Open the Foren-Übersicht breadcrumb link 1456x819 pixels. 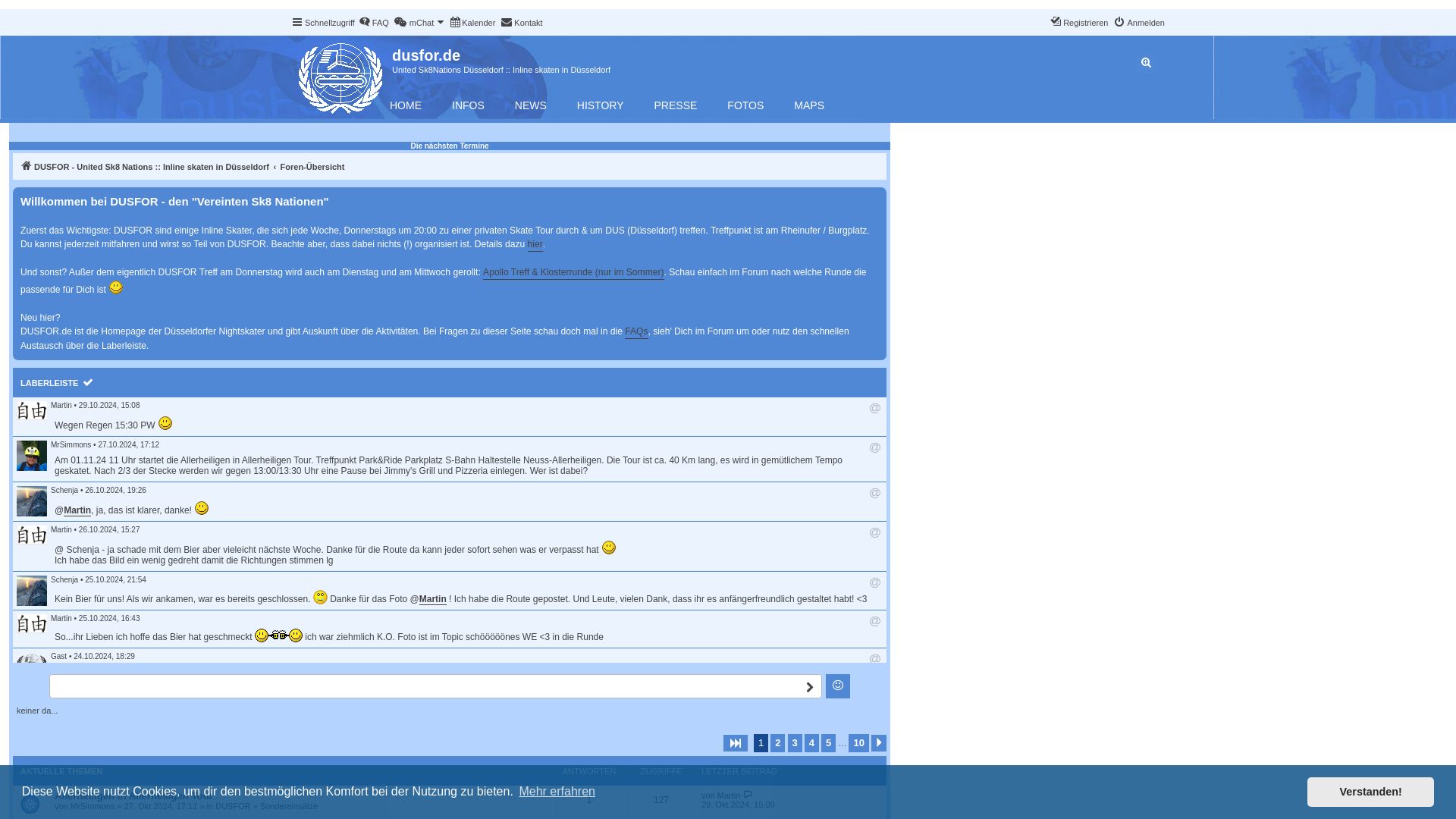tap(312, 167)
